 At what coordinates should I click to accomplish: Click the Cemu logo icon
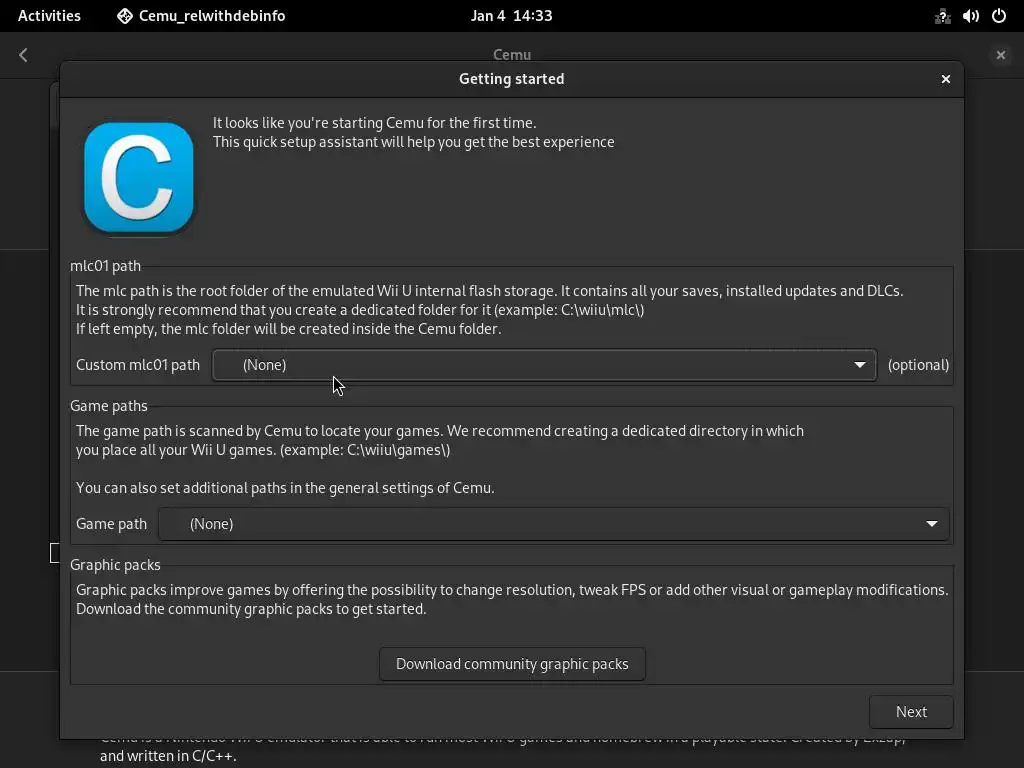point(138,177)
